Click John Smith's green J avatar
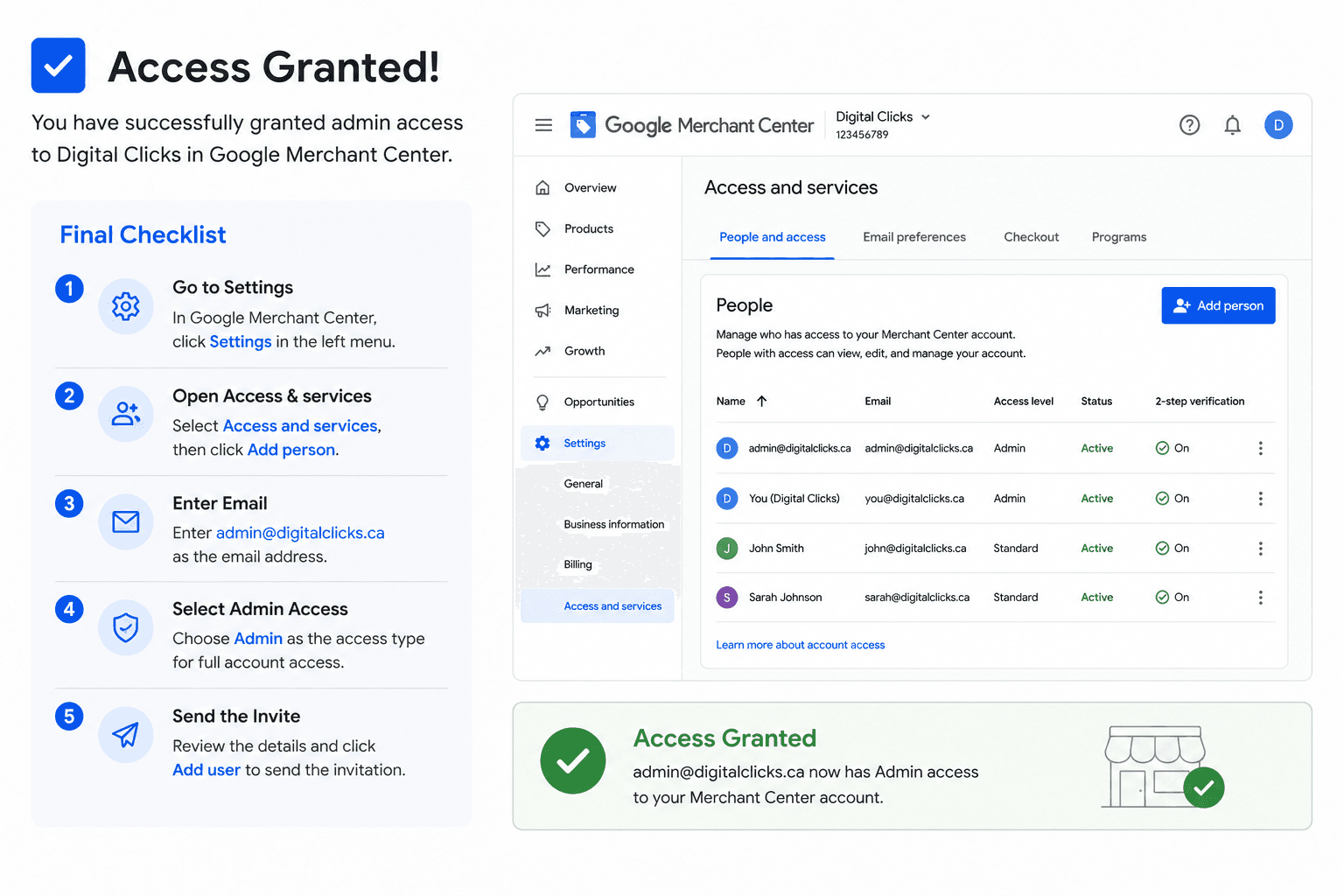Screen dimensions: 1344x896 click(727, 549)
